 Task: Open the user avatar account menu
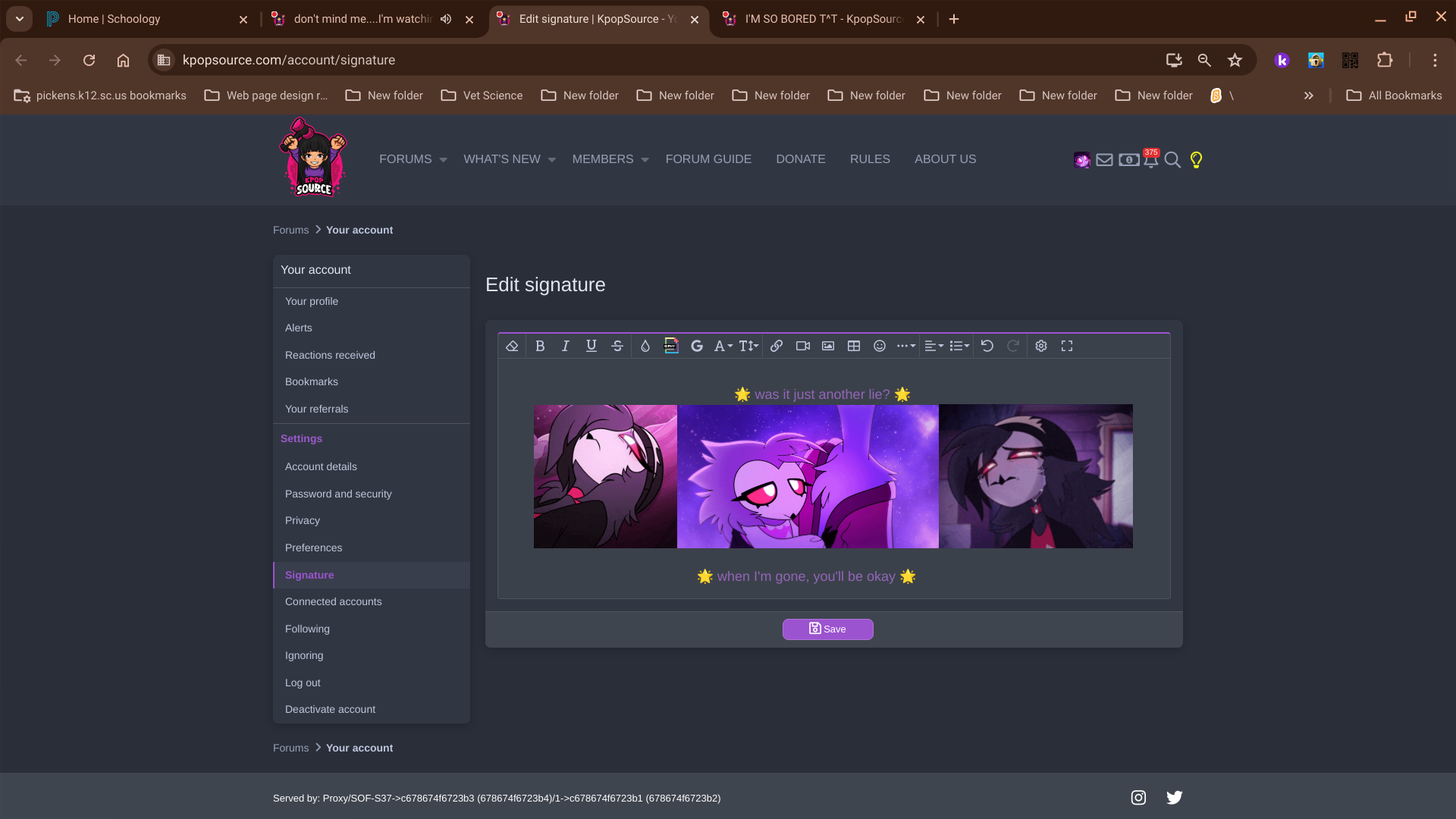coord(1082,160)
